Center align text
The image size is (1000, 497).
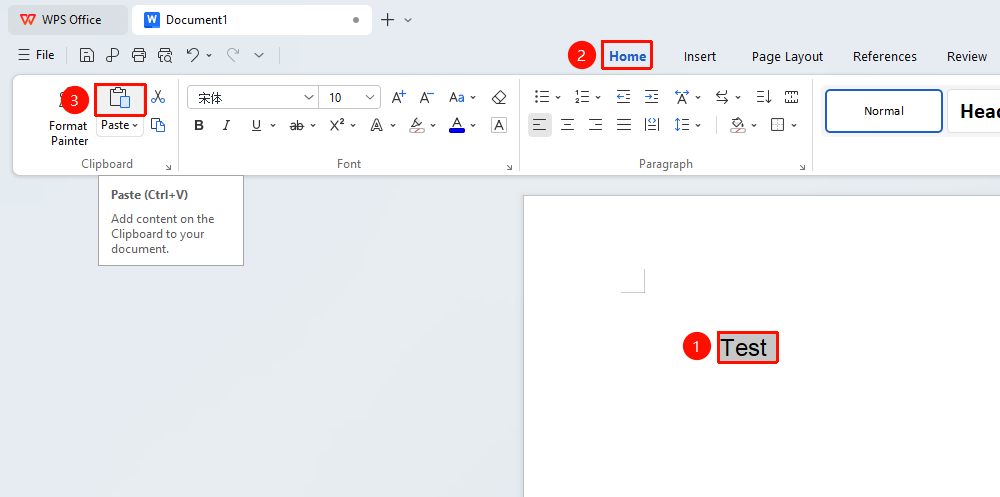[568, 125]
